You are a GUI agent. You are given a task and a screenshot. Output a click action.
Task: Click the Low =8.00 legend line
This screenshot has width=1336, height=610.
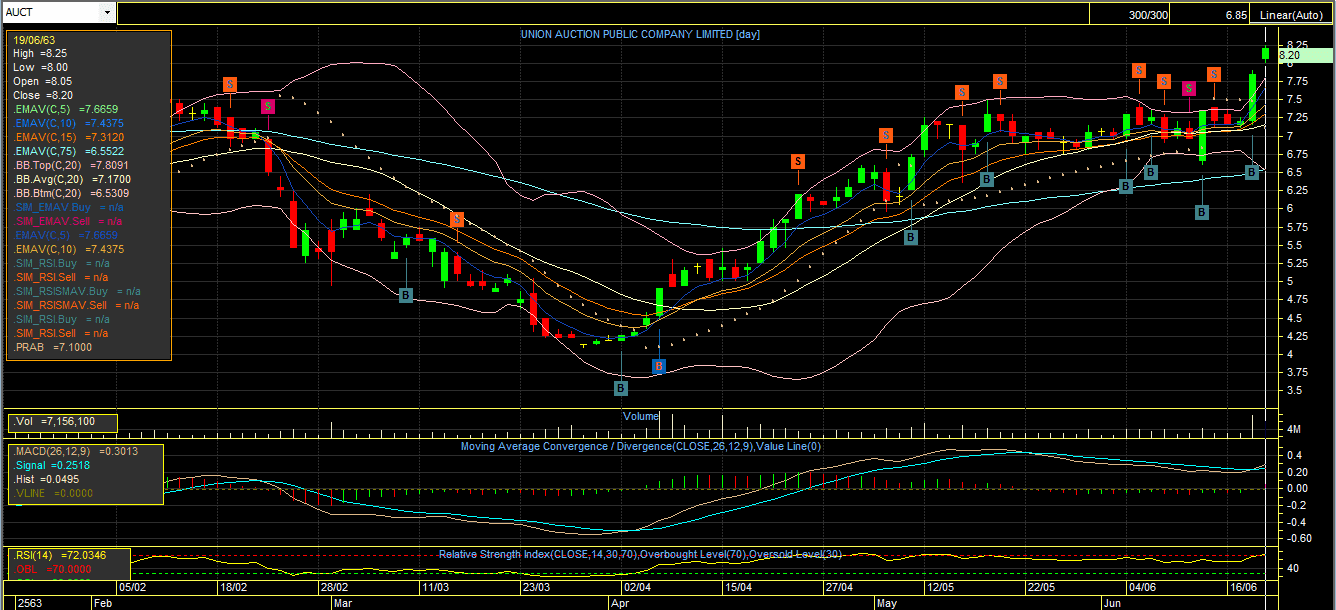click(40, 67)
